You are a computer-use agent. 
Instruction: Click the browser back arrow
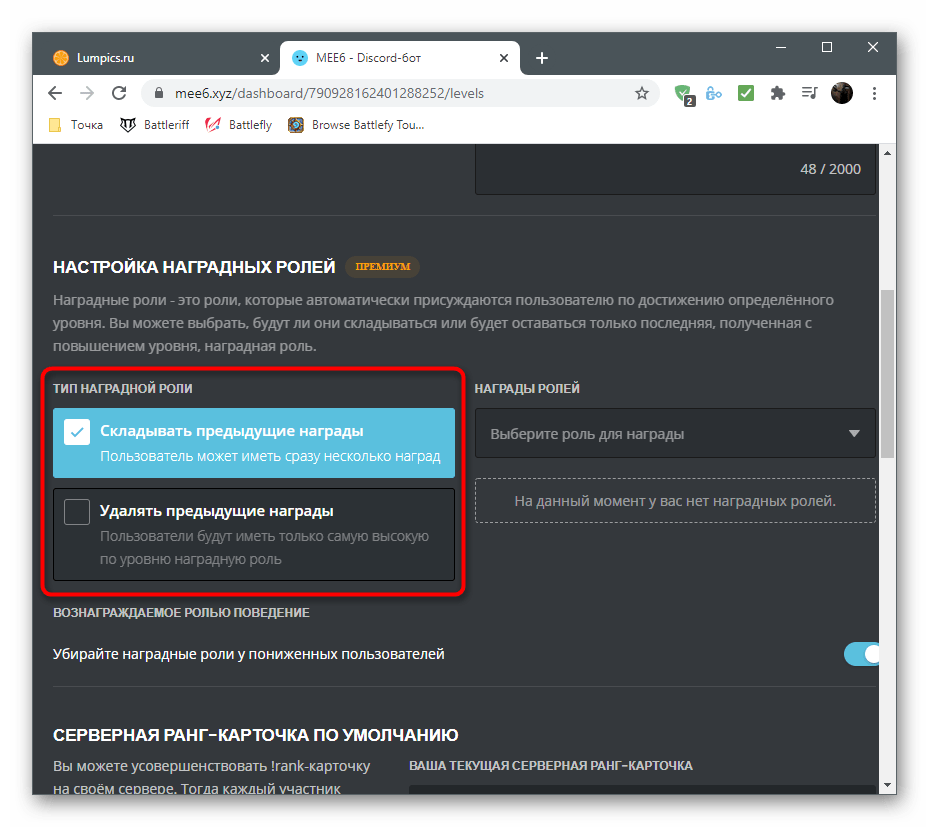(55, 93)
